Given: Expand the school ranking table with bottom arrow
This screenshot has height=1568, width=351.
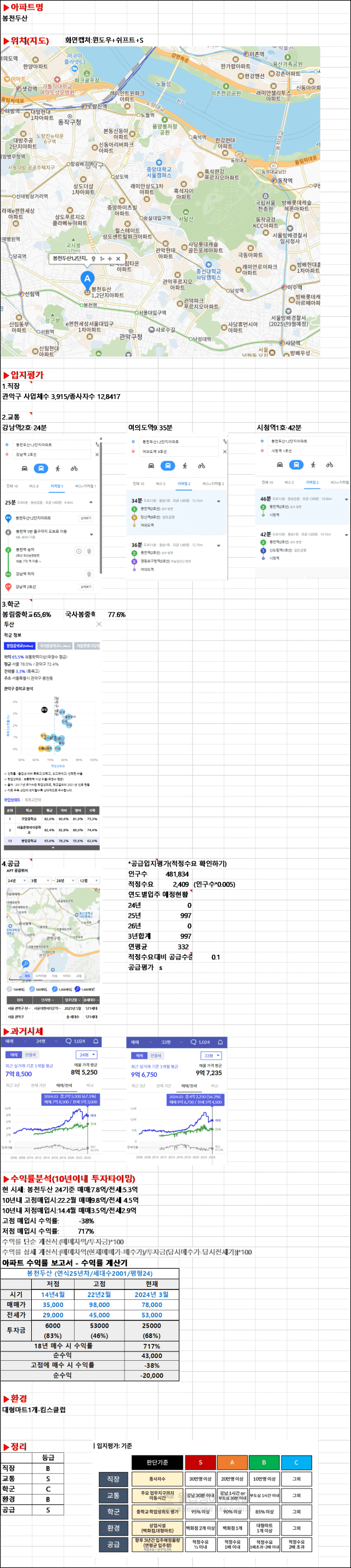Looking at the screenshot, I should [53, 847].
